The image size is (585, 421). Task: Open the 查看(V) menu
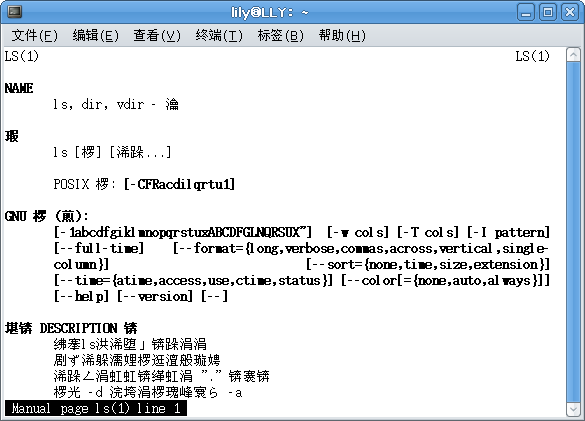(x=157, y=35)
